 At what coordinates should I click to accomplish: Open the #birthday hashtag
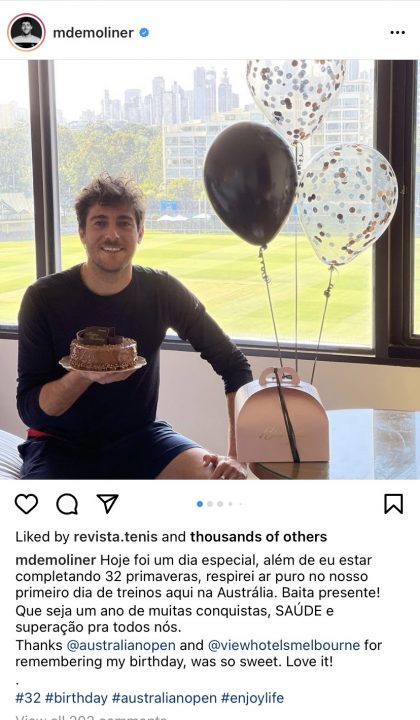[x=76, y=698]
